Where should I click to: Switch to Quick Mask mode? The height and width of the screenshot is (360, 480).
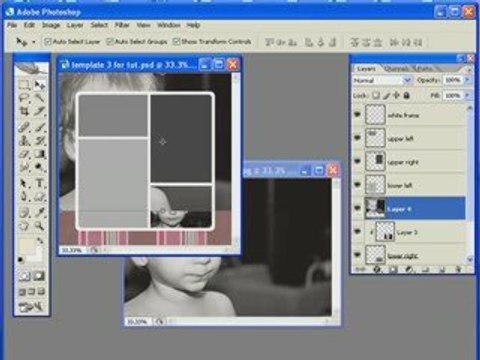[x=39, y=276]
